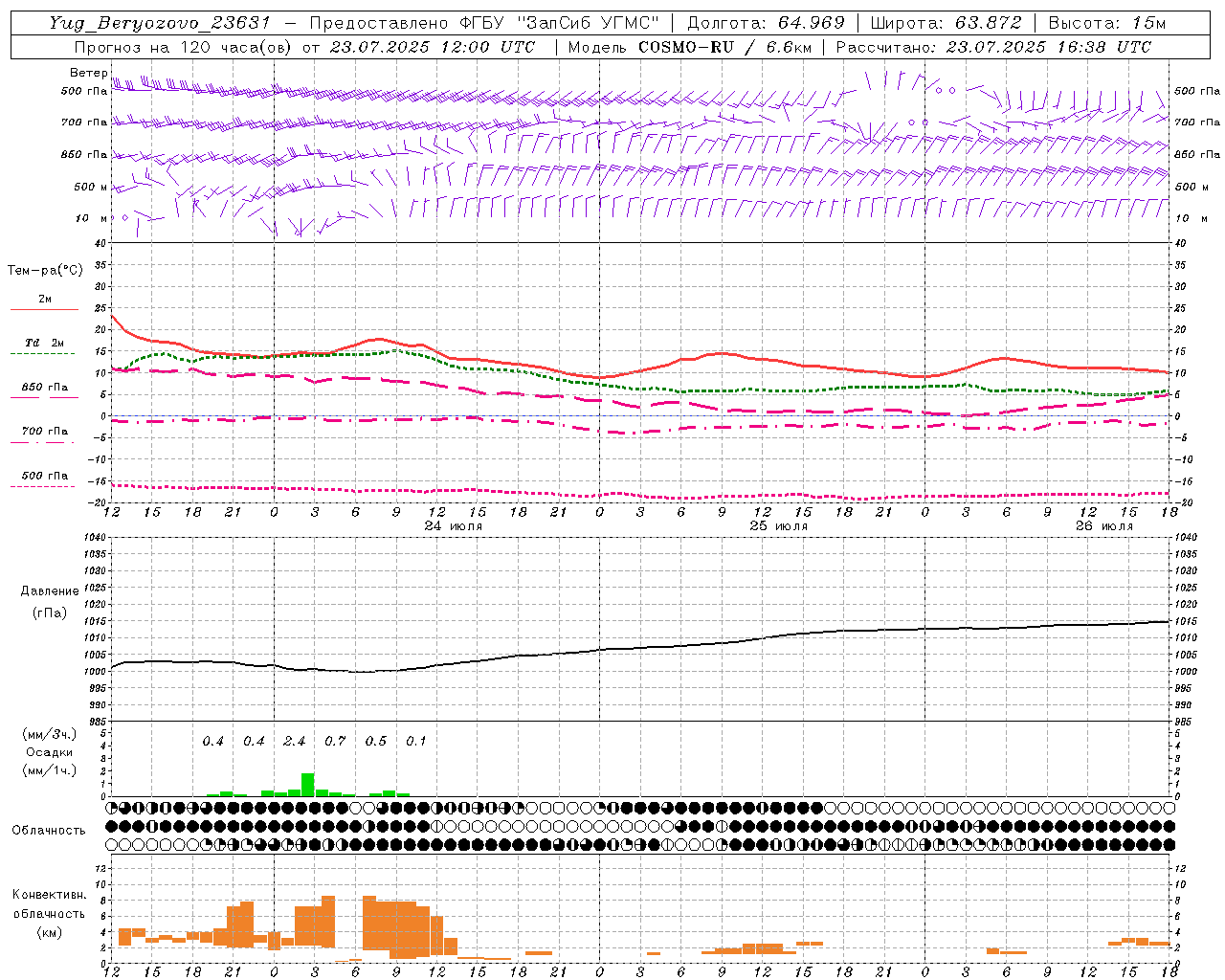Image resolution: width=1225 pixels, height=980 pixels.
Task: Click the Конвективн. облачность label
Action: (49, 903)
